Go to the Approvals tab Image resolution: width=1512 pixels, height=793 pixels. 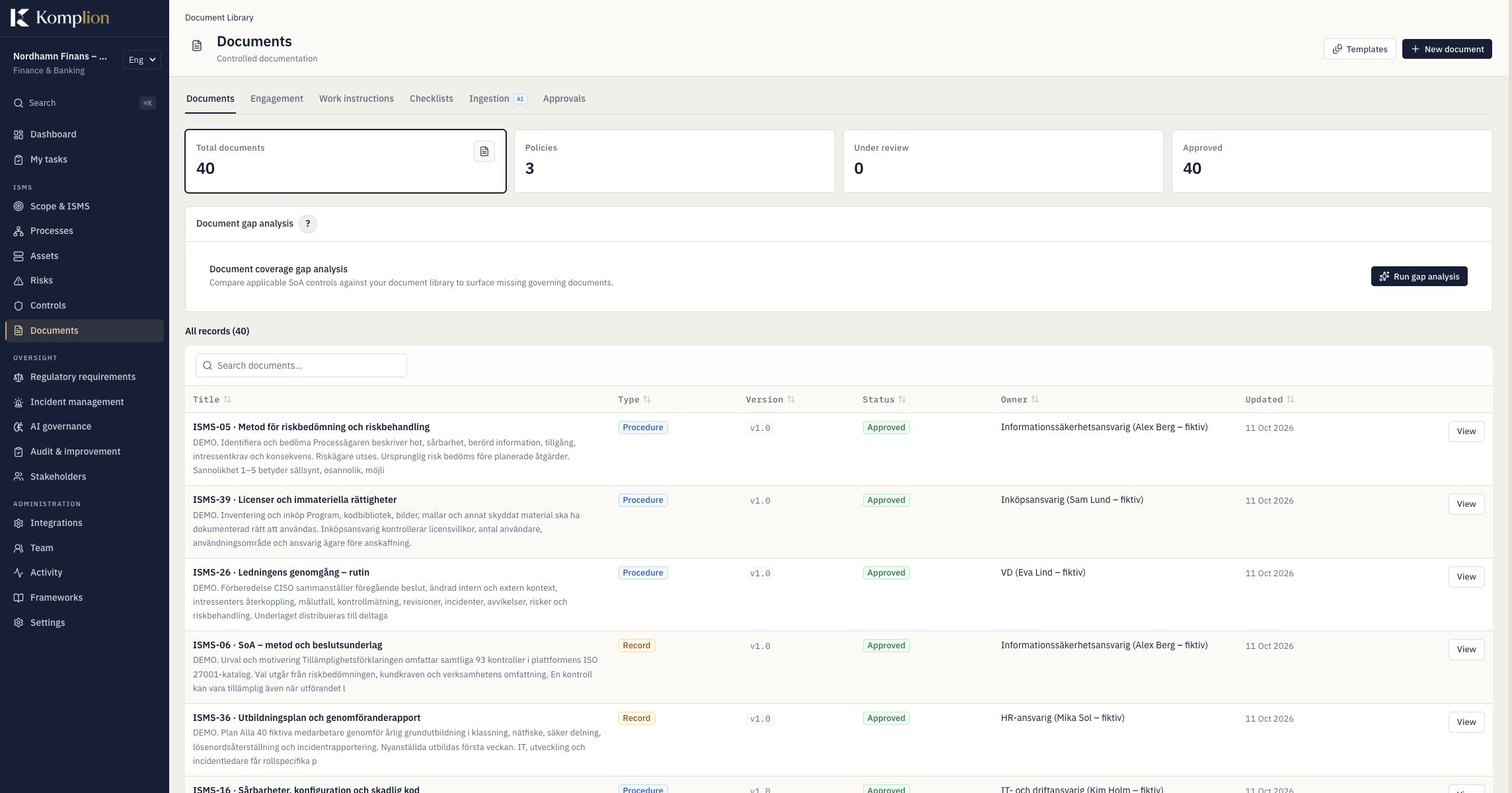coord(564,99)
